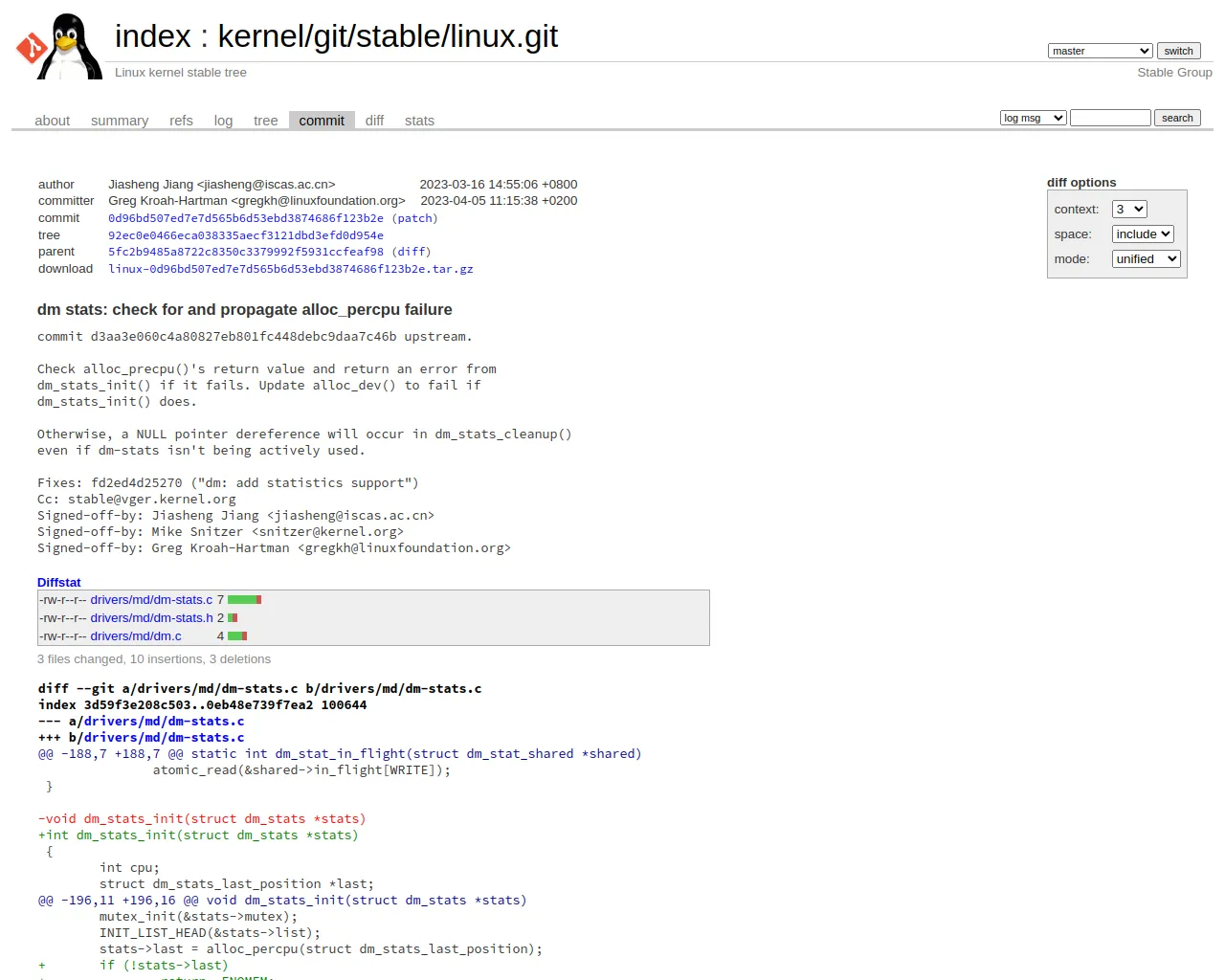Switch to the diff tab

pos(374,121)
